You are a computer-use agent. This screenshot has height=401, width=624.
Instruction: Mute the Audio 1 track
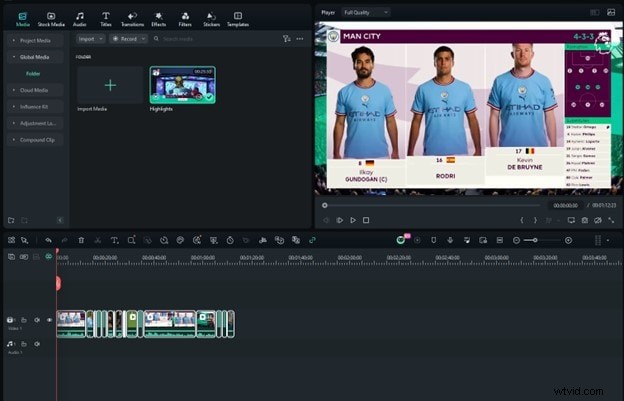coord(36,344)
